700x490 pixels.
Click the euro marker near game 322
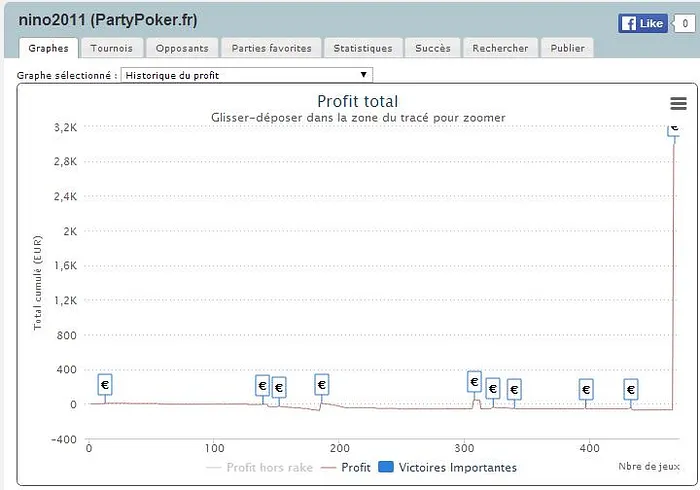492,389
